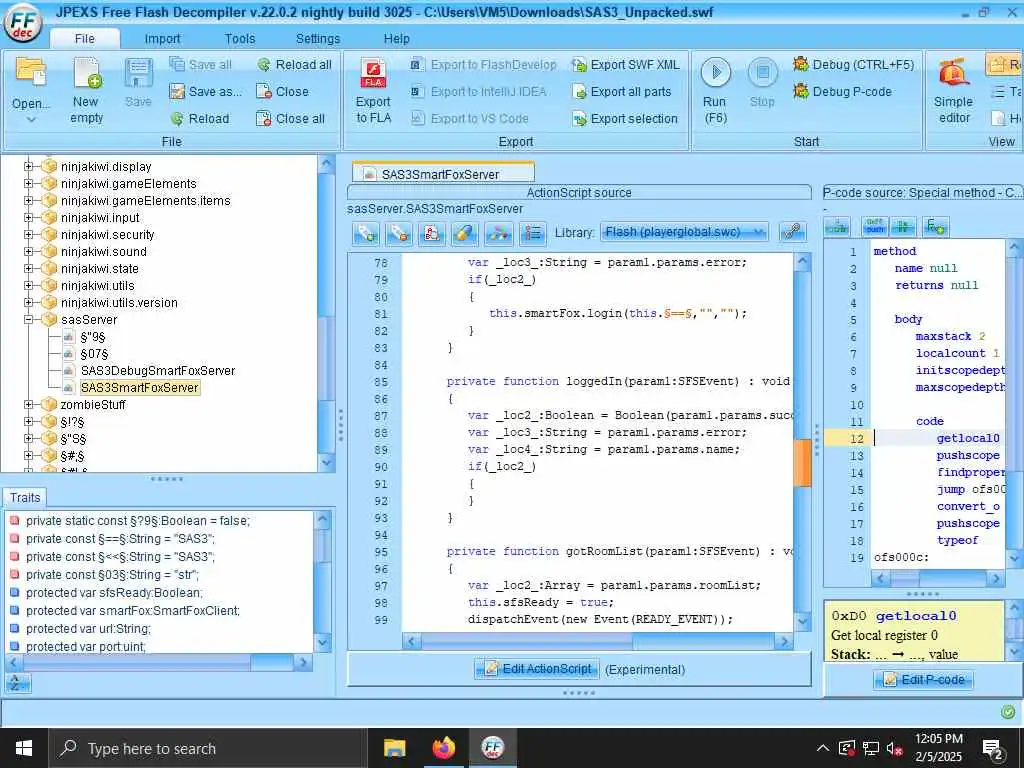Expand ninjakiwi.utils.version package node
Image resolution: width=1024 pixels, height=768 pixels.
(x=28, y=302)
